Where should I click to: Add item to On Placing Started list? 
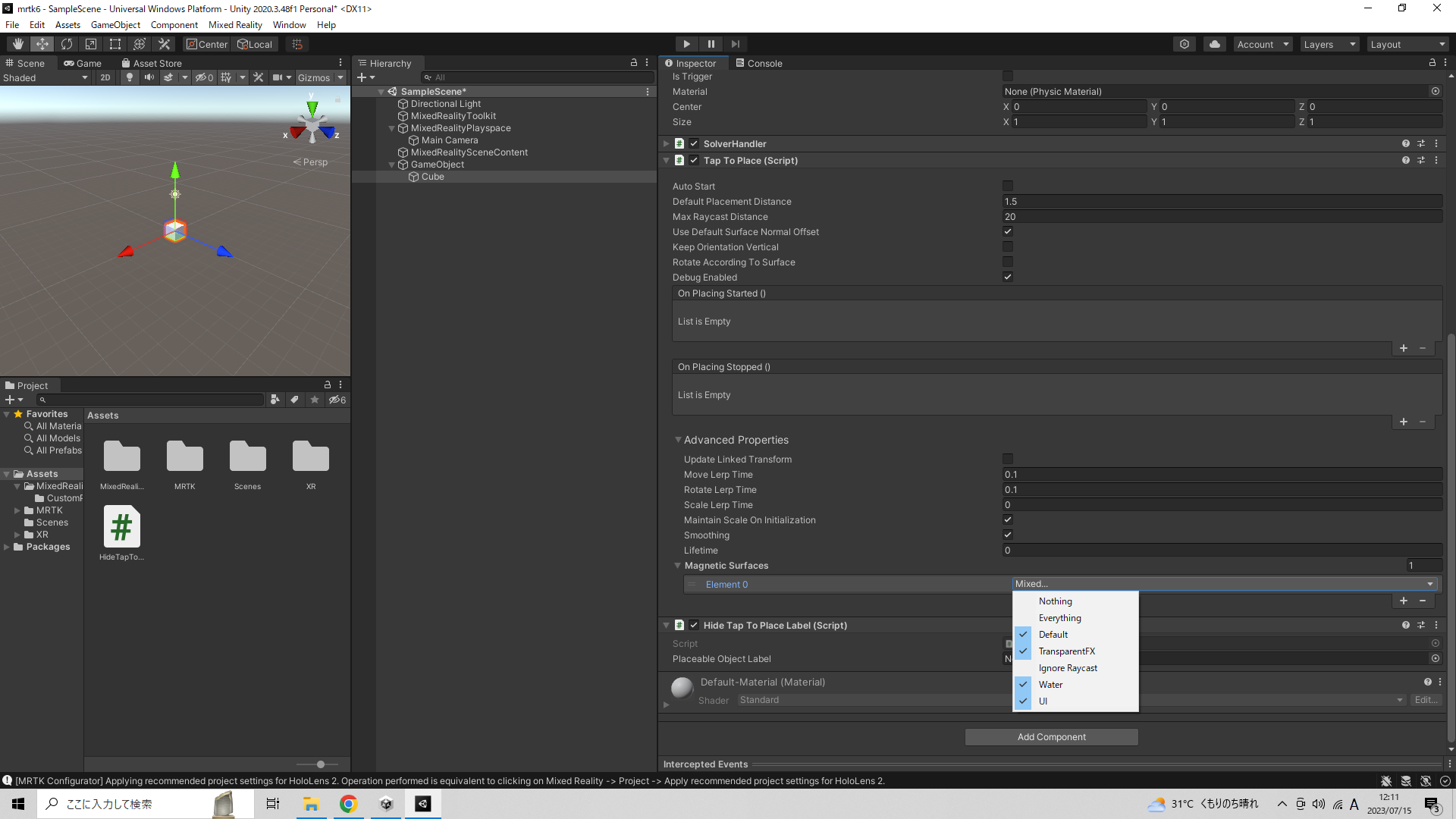(1404, 348)
